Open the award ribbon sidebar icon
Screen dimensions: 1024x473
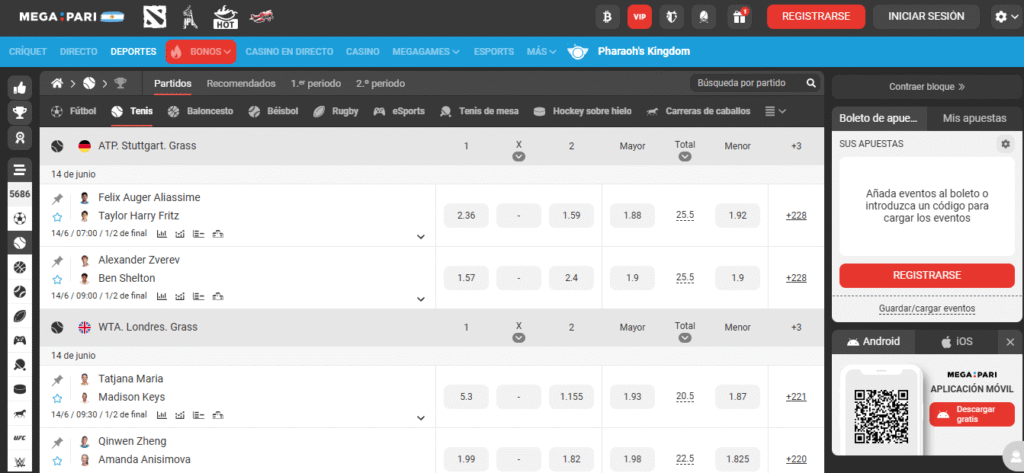(x=20, y=138)
